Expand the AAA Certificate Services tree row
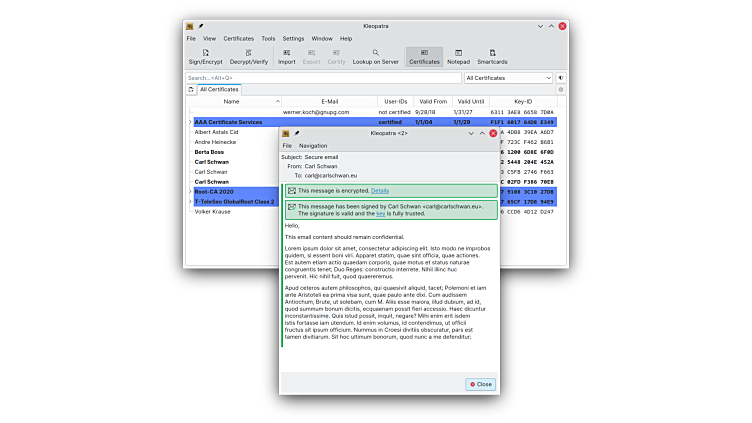752x423 pixels. point(189,122)
